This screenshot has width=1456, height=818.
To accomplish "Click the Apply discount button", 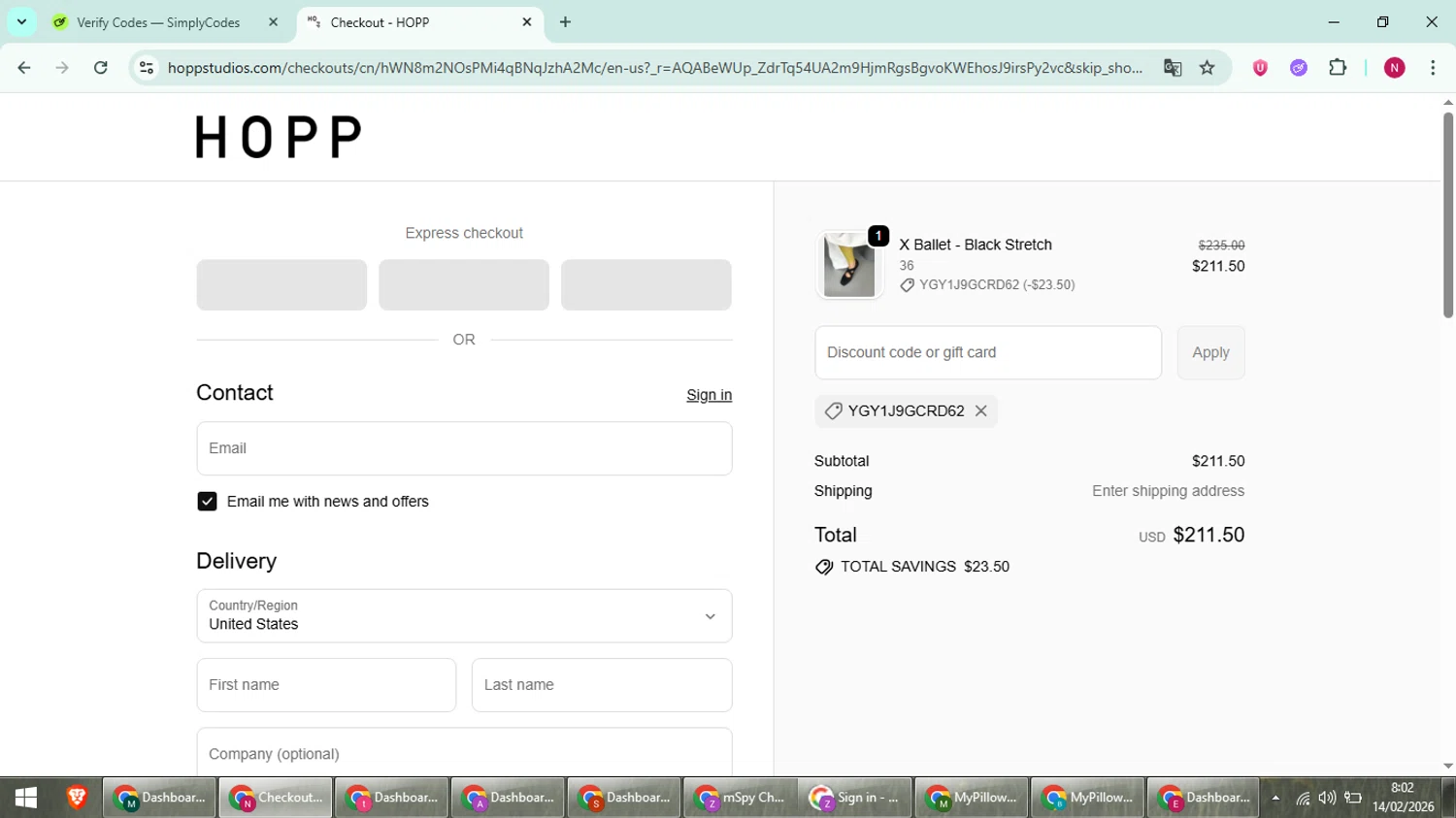I will (1210, 352).
